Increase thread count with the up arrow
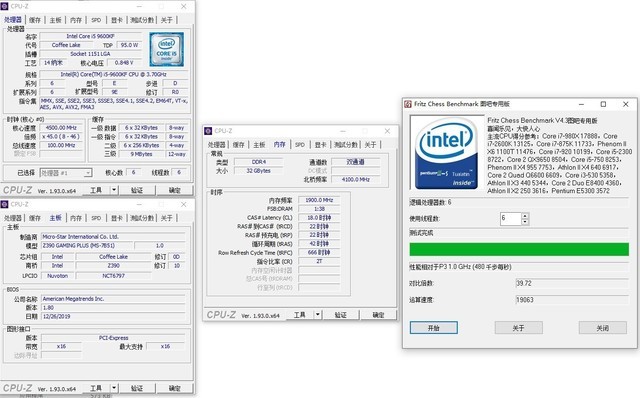This screenshot has height=398, width=640. [525, 216]
